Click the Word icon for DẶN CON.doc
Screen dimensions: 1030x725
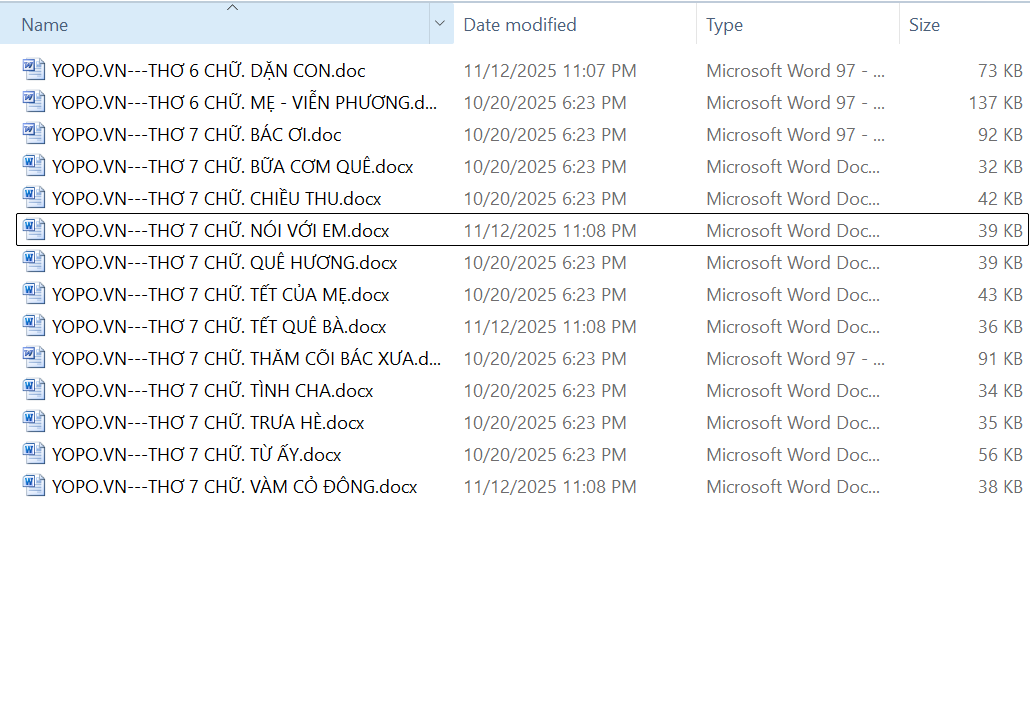tap(34, 70)
